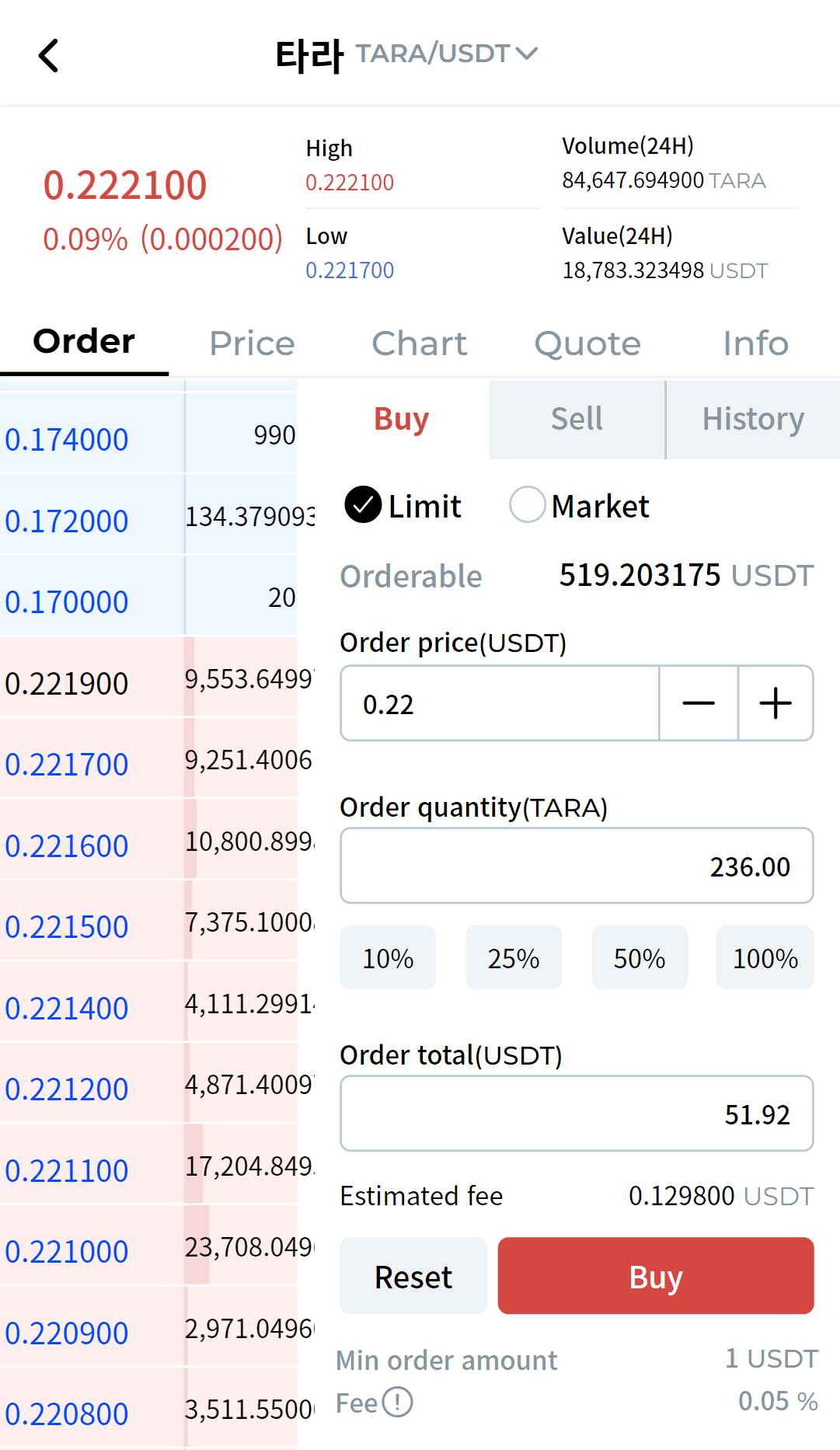Click the plus icon for order price
The image size is (840, 1450).
point(775,703)
